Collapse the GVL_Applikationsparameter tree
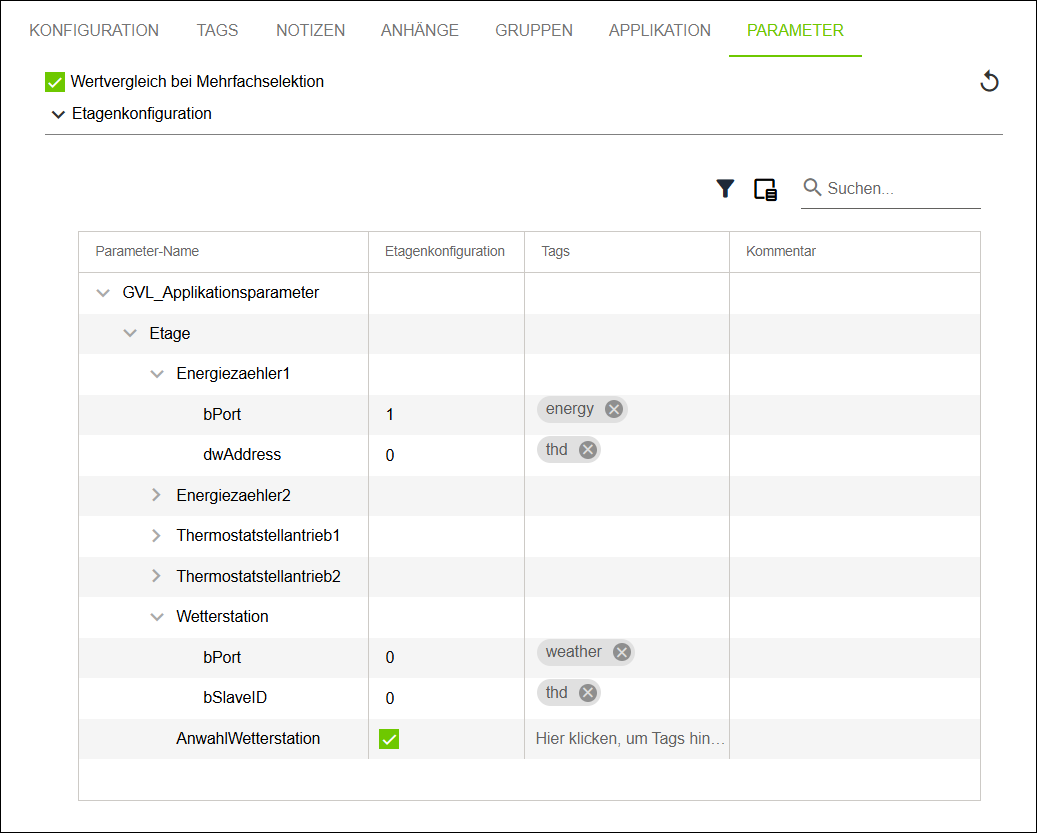The image size is (1037, 833). pyautogui.click(x=103, y=292)
